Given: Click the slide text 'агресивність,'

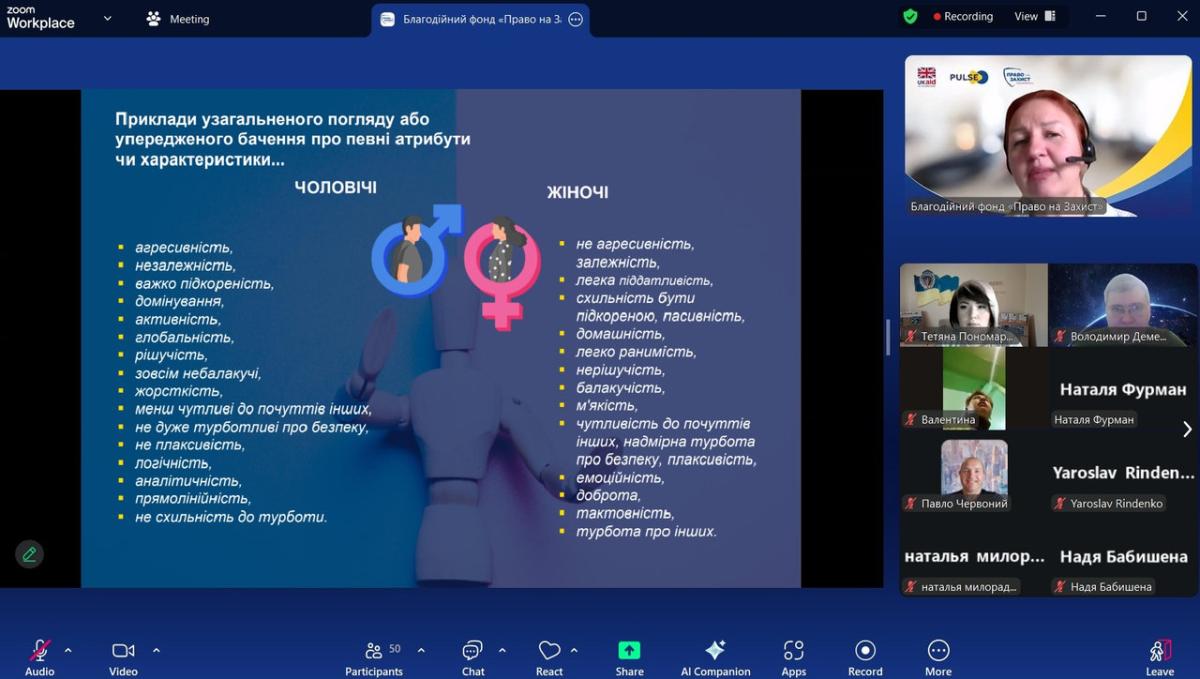Looking at the screenshot, I should 183,247.
